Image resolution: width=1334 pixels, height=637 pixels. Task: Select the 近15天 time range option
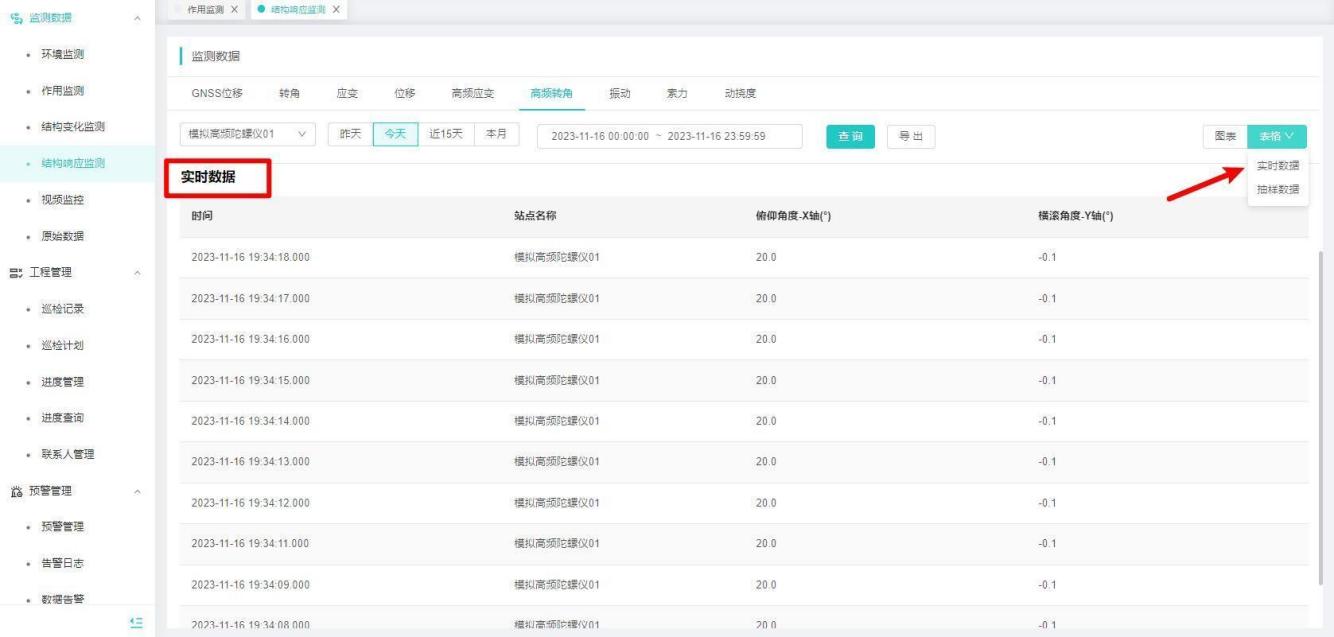click(445, 135)
